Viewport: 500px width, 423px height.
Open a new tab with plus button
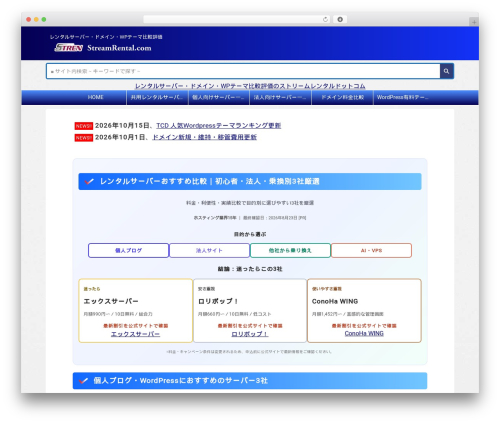click(474, 22)
